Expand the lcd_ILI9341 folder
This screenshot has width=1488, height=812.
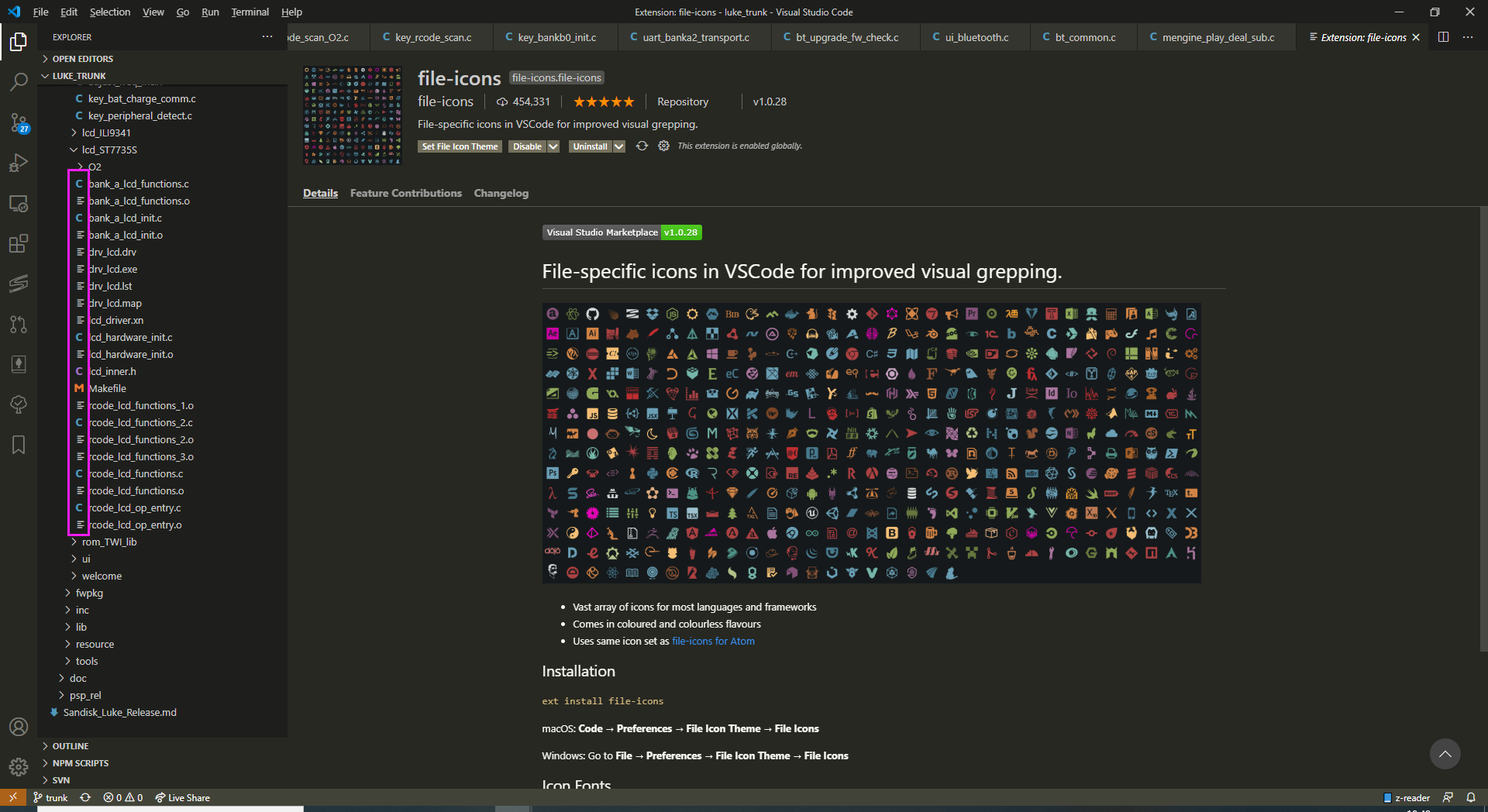(106, 132)
